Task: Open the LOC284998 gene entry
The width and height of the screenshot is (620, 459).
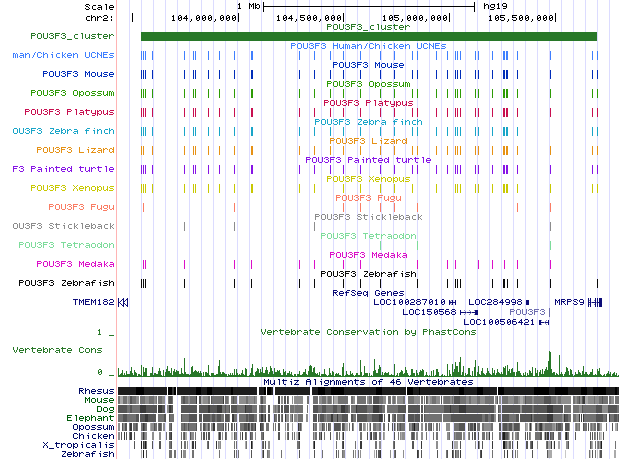Action: click(495, 302)
